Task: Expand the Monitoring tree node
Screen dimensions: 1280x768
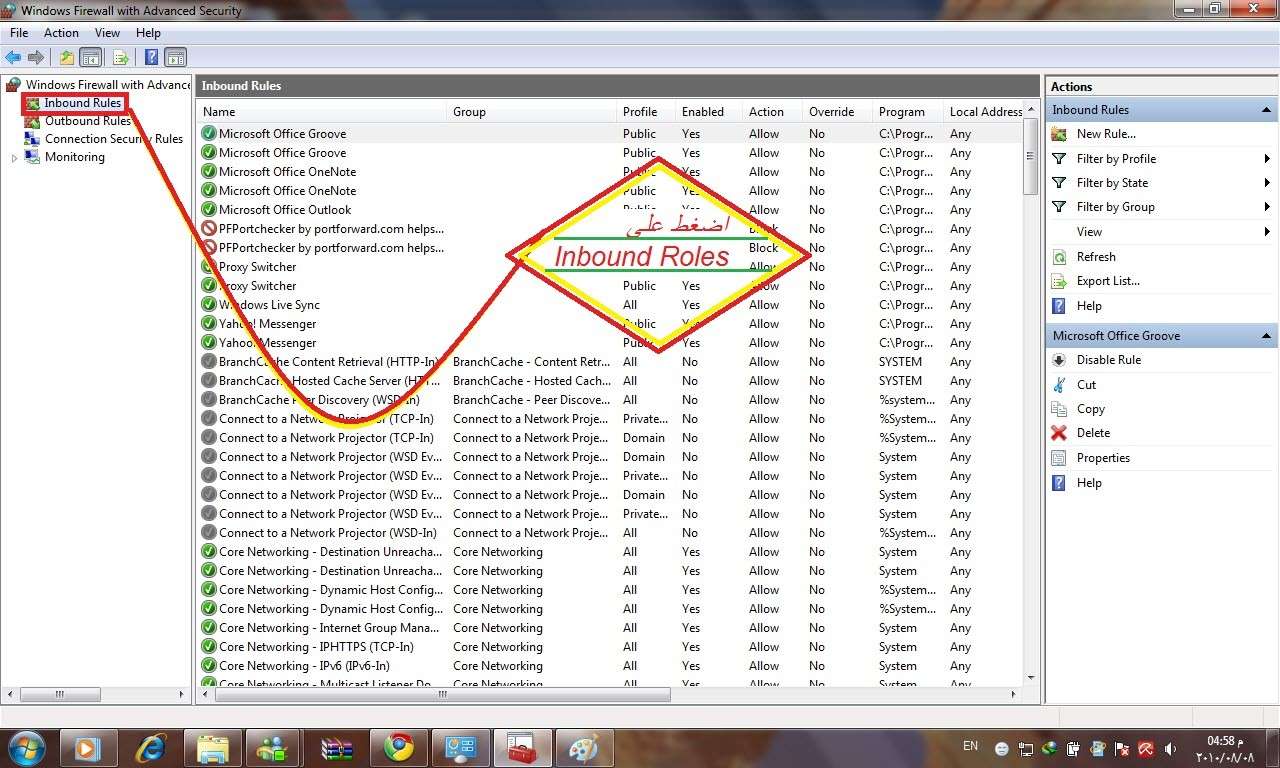Action: point(14,158)
